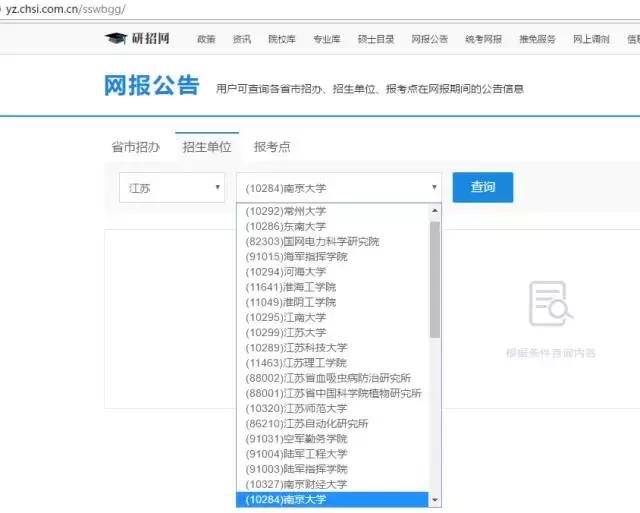640x513 pixels.
Task: Select (10320)江苏师范大学 from the list
Action: click(x=333, y=408)
